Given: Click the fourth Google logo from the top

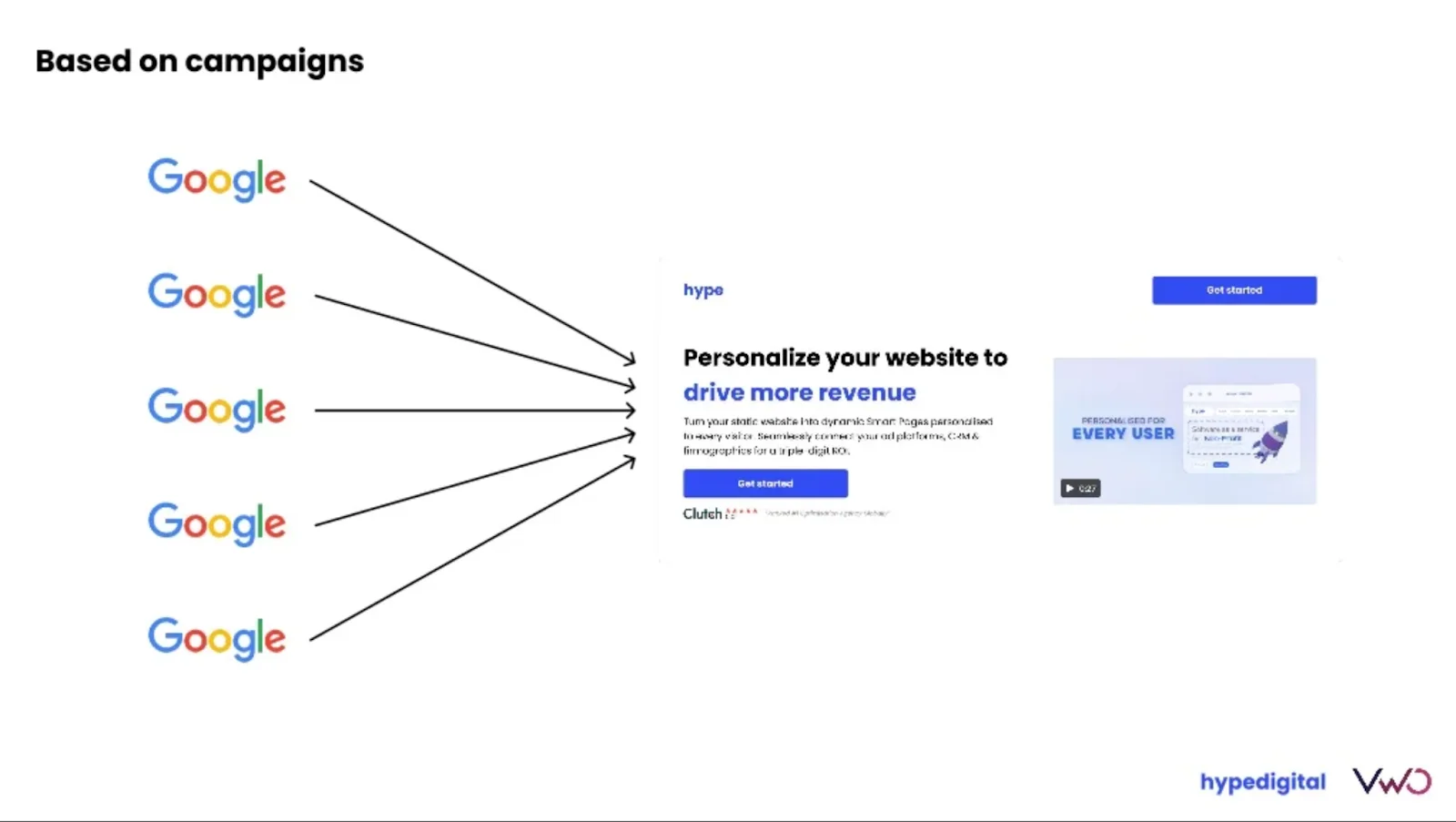Looking at the screenshot, I should [x=217, y=523].
